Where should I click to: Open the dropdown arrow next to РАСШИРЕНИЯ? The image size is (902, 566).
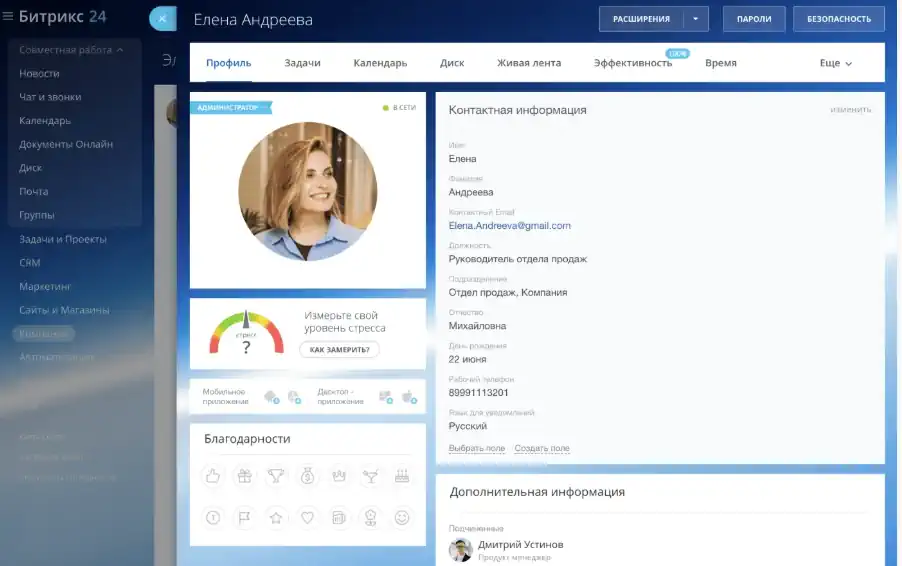point(695,19)
